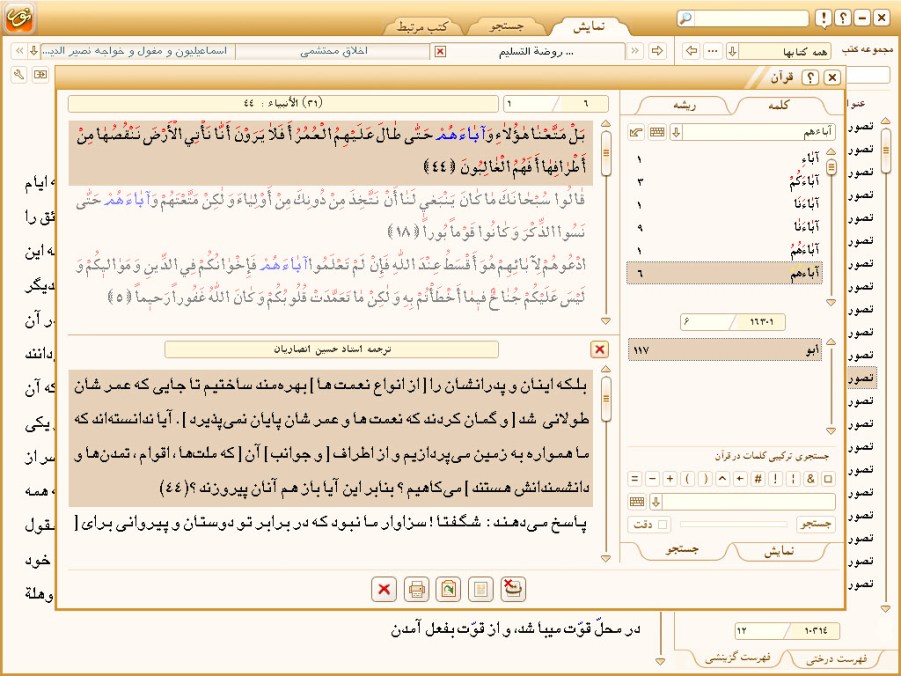Viewport: 901px width, 676px height.
Task: Close the روضة التسليم document tab
Action: click(440, 52)
